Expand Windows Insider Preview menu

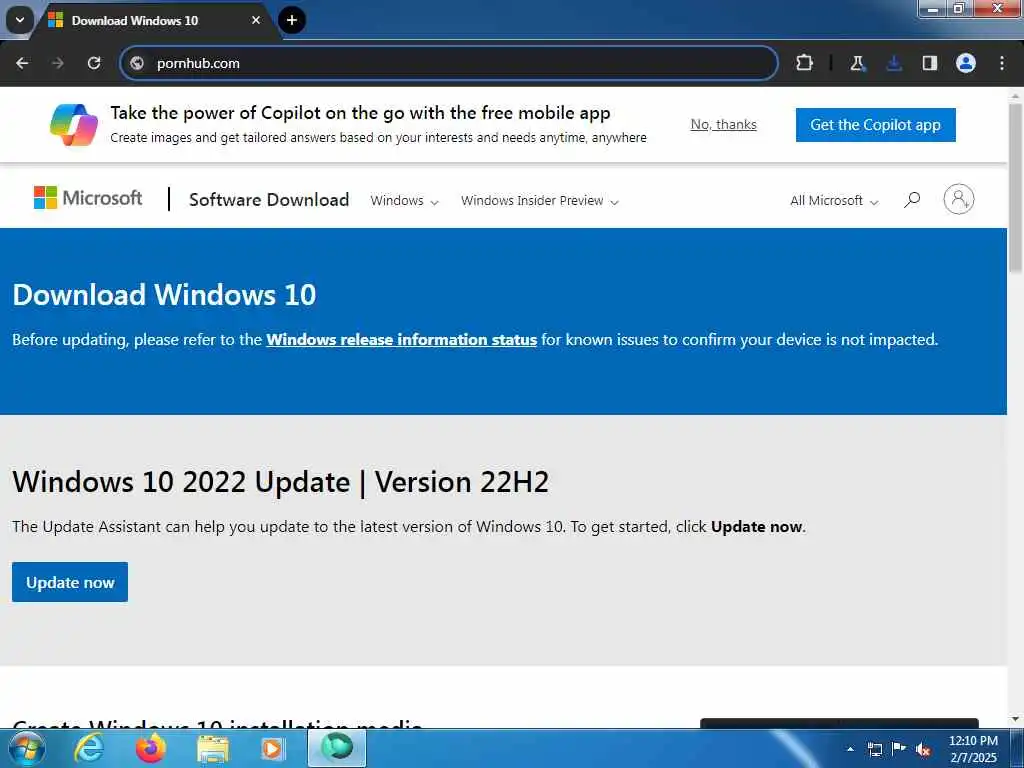coord(539,200)
